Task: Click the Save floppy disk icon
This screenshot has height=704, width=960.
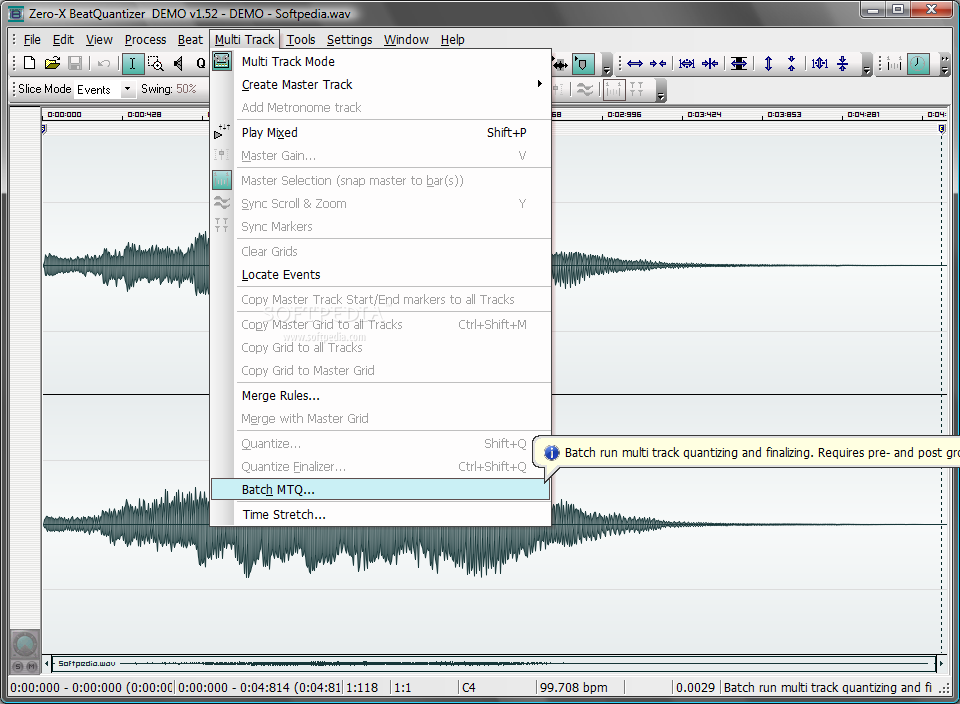Action: (x=75, y=63)
